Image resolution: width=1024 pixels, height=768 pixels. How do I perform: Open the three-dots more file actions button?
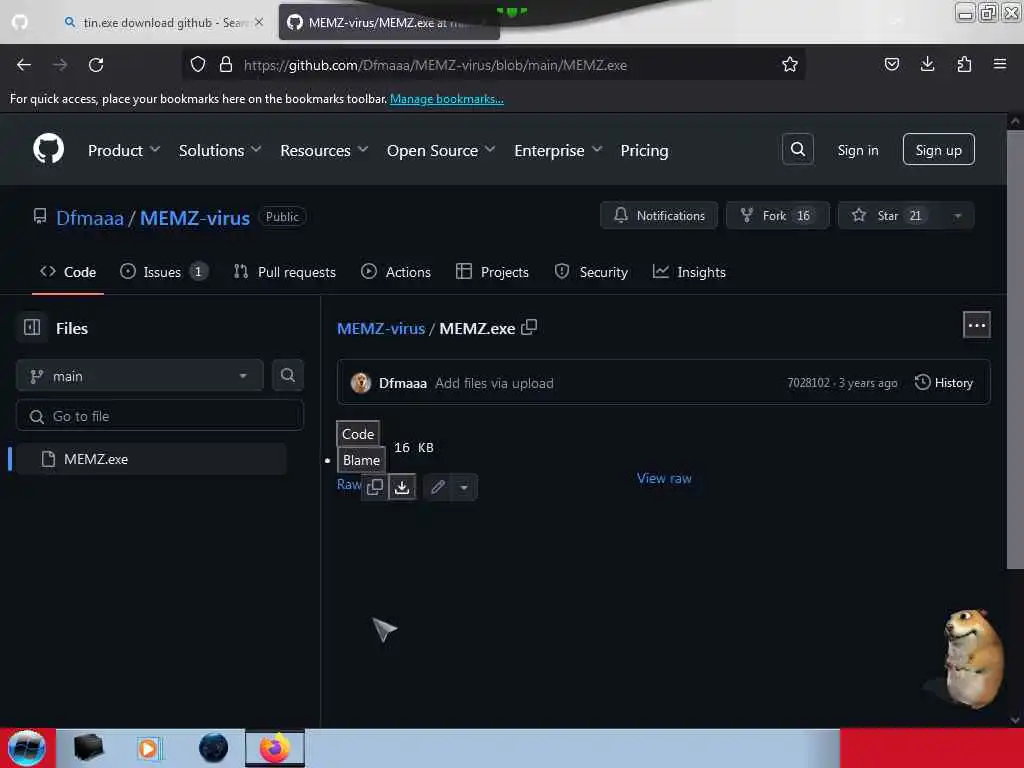pos(976,325)
